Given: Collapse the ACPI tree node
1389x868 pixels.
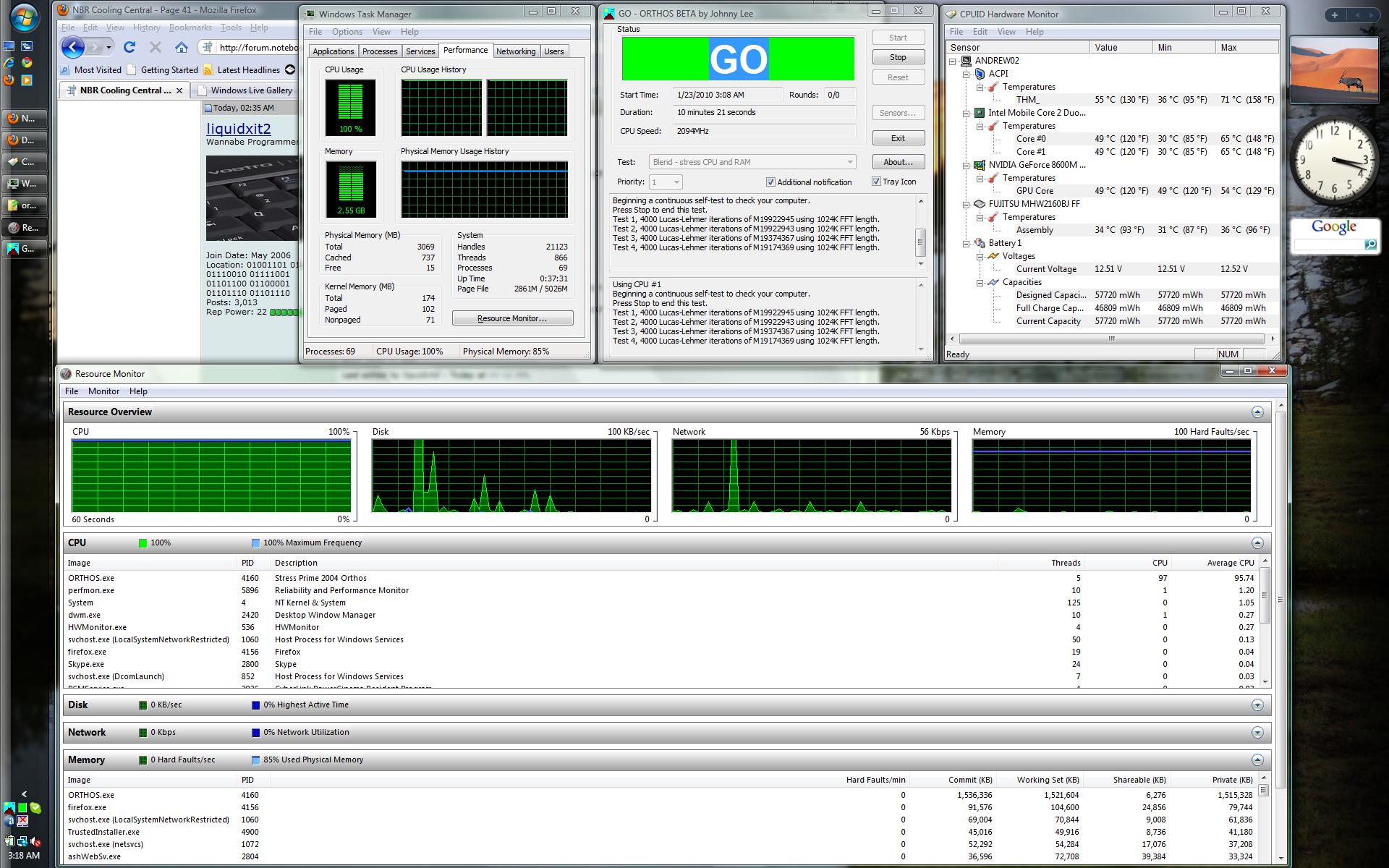Looking at the screenshot, I should [x=966, y=74].
